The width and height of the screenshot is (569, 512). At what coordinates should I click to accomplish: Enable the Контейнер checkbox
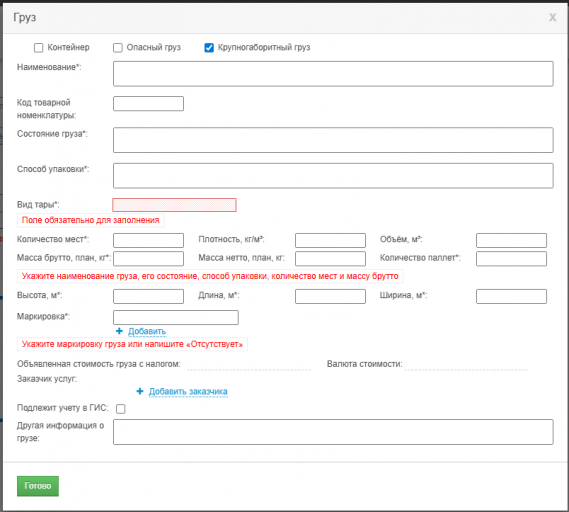pyautogui.click(x=38, y=48)
